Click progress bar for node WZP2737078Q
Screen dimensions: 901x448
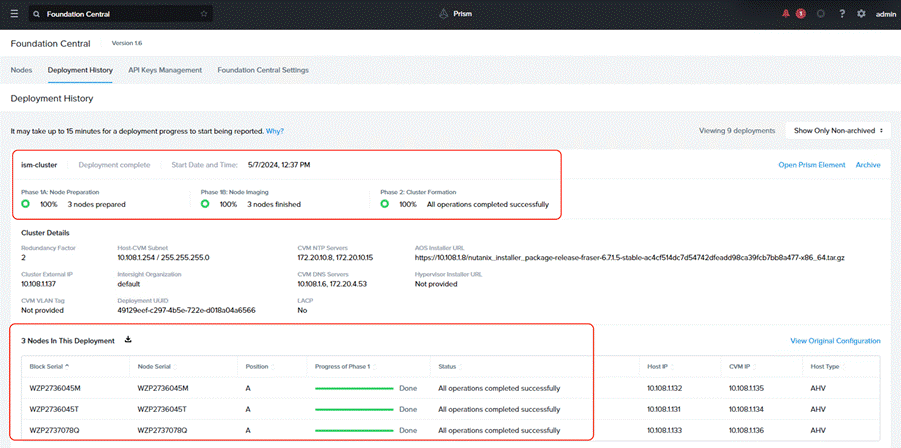click(x=354, y=430)
